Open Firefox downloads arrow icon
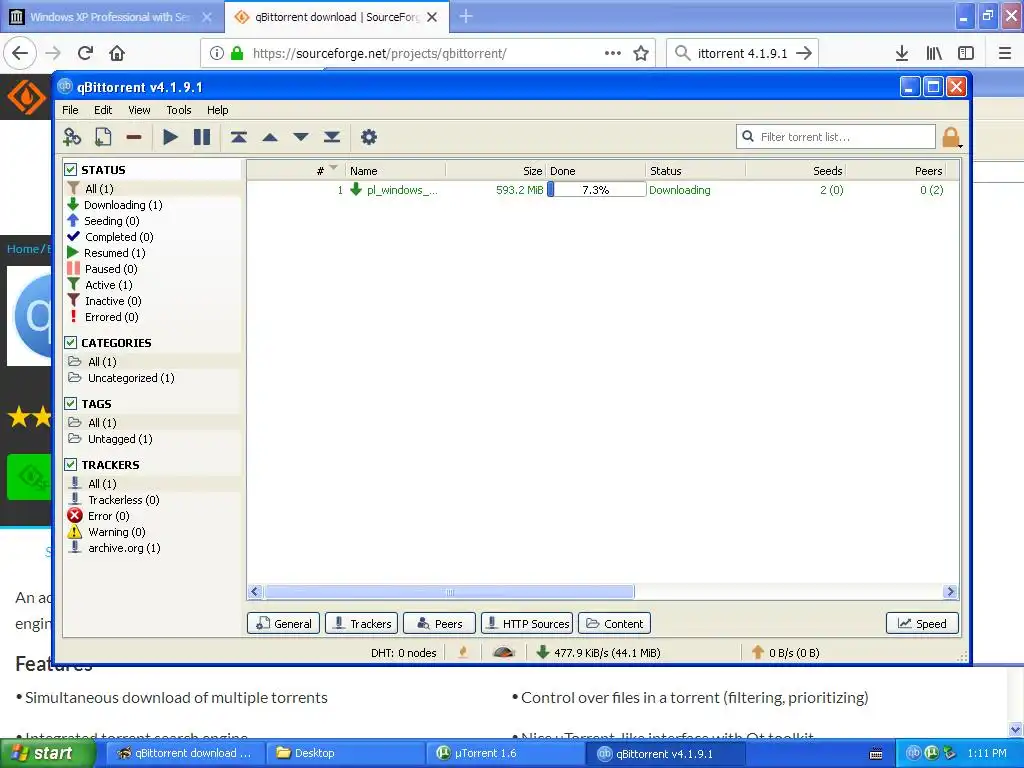 coord(902,53)
